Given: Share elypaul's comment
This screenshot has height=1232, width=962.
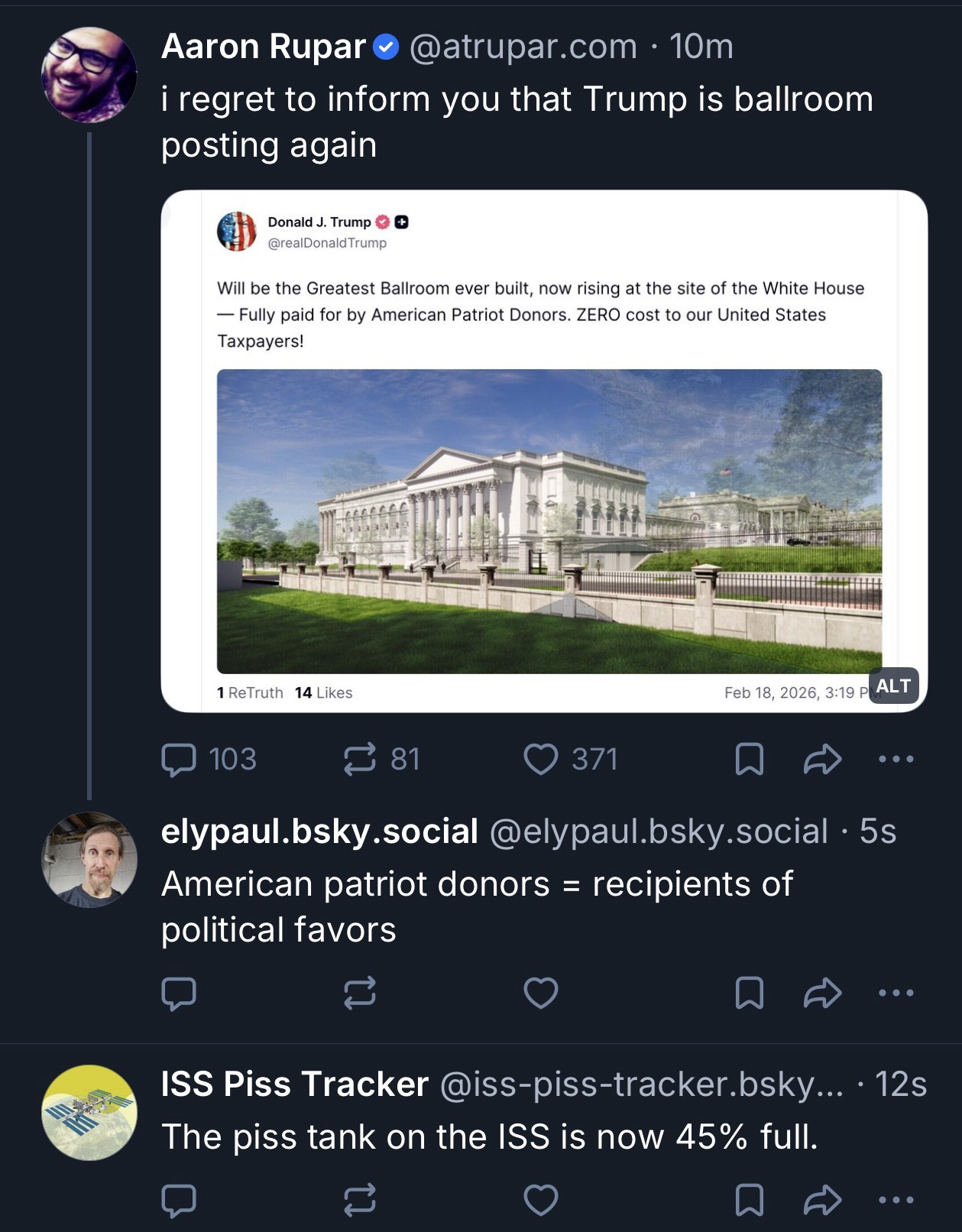Looking at the screenshot, I should point(822,994).
